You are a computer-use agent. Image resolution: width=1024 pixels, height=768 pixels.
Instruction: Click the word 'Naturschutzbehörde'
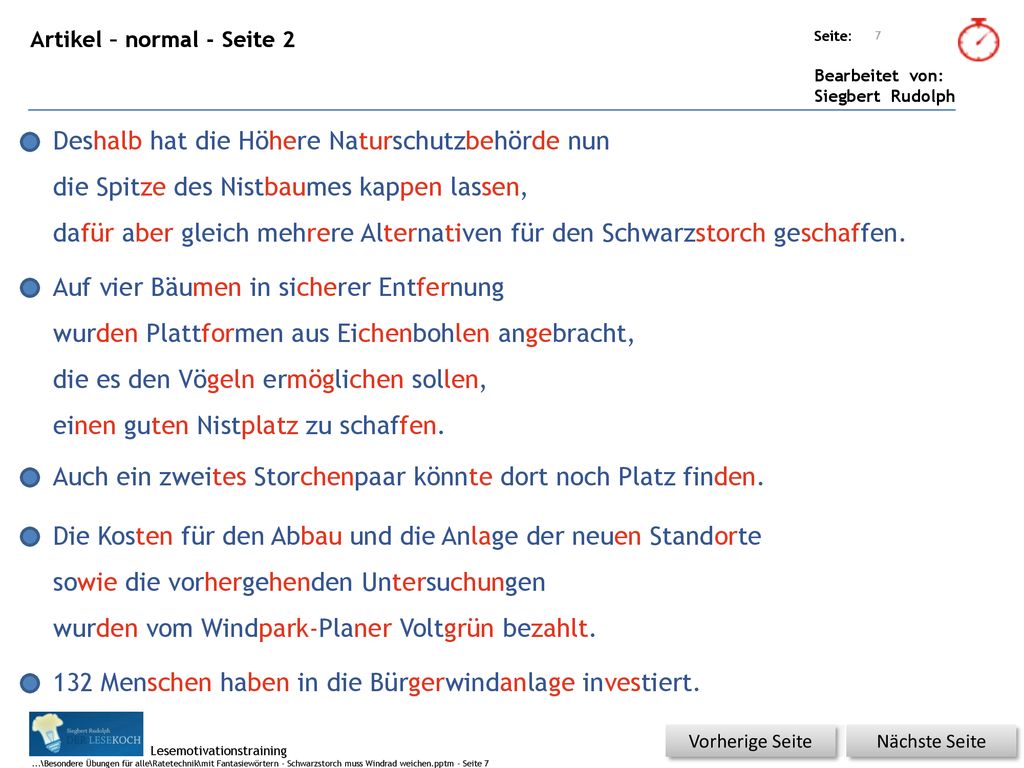coord(444,141)
